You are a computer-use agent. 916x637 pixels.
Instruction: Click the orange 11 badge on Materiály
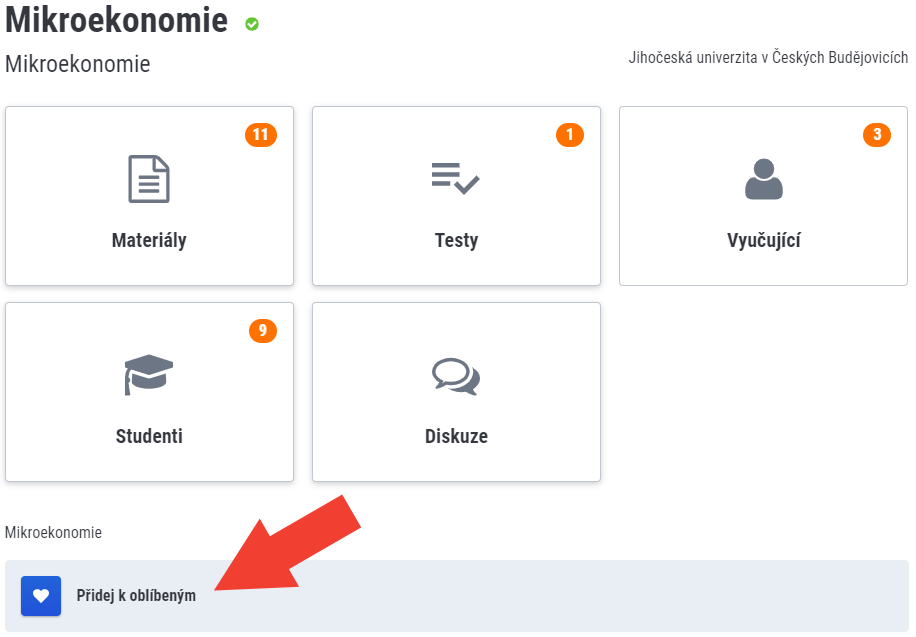[261, 135]
